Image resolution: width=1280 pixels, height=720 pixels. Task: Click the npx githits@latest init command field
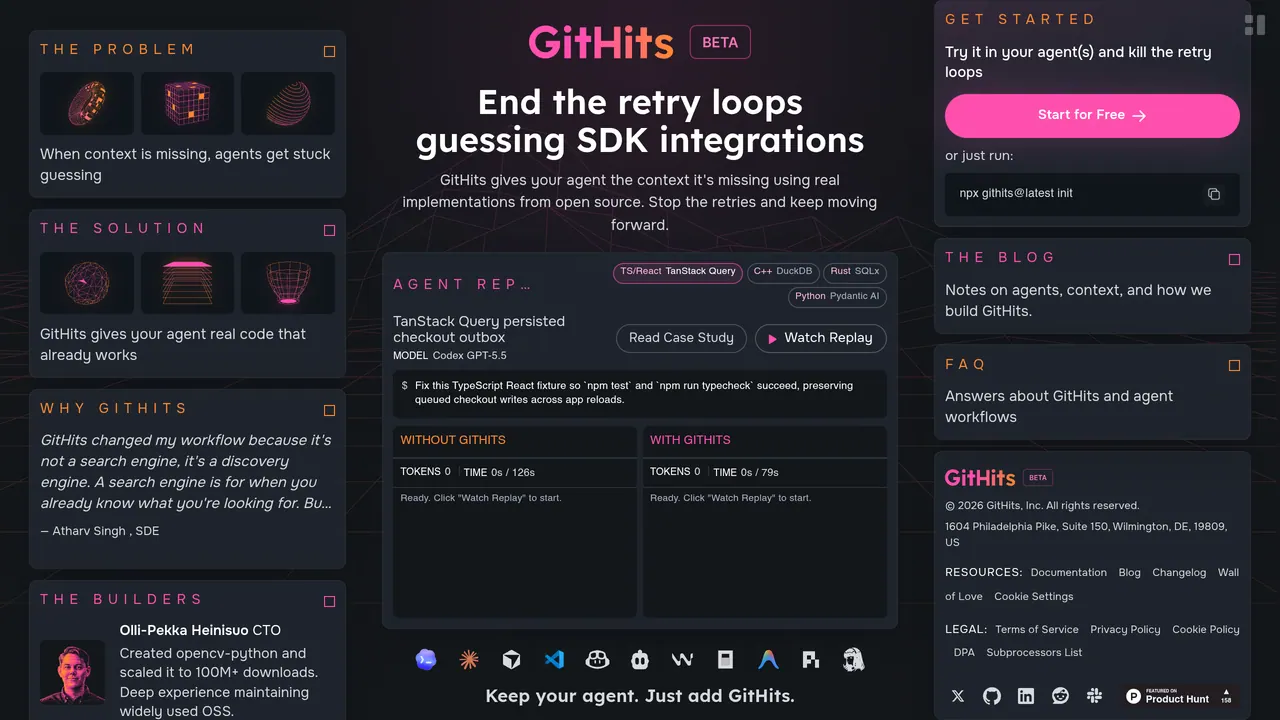[1092, 194]
